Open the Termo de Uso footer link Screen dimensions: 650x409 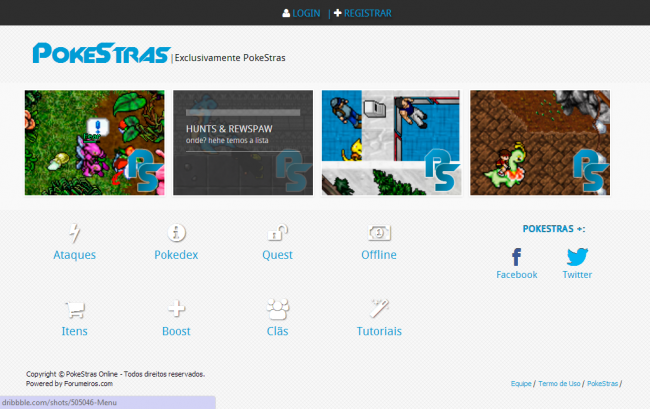(559, 384)
